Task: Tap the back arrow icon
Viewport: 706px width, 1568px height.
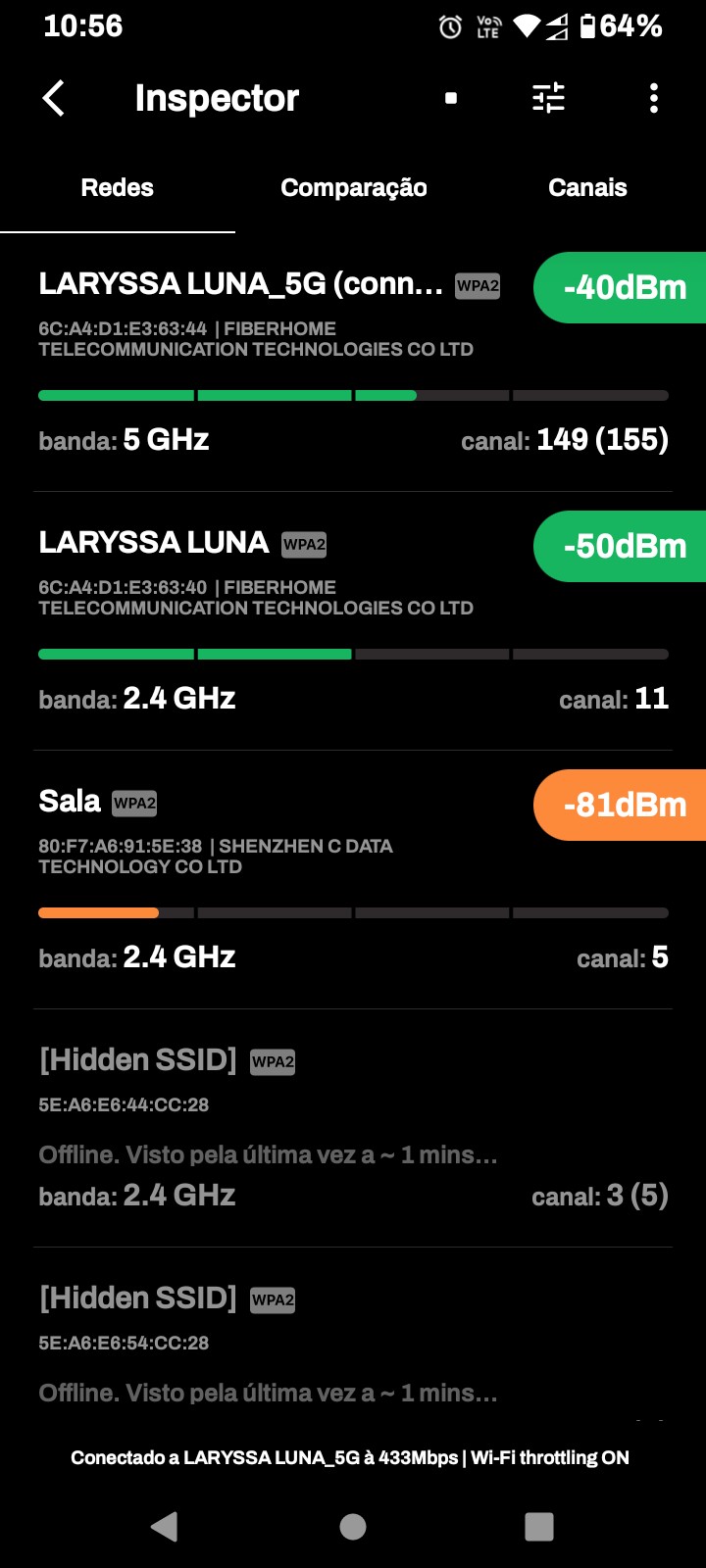Action: (x=54, y=98)
